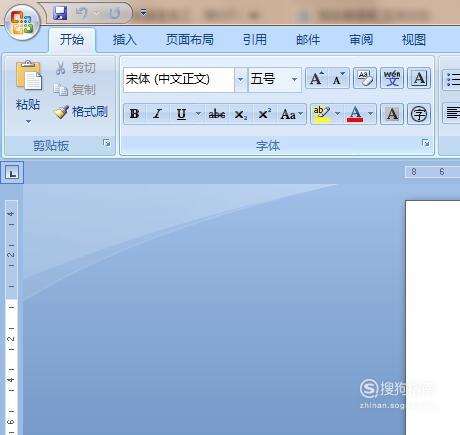The width and height of the screenshot is (460, 435).
Task: Apply character border icon
Action: (x=419, y=79)
